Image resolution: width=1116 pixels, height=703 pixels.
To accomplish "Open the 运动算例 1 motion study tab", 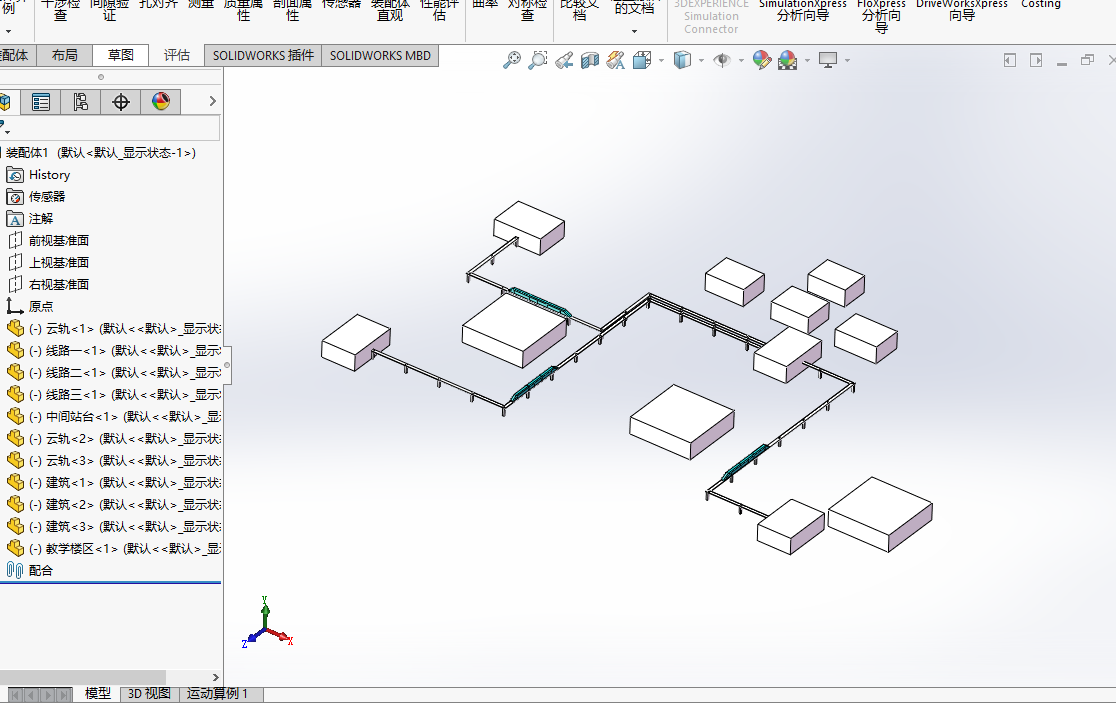I will [218, 694].
